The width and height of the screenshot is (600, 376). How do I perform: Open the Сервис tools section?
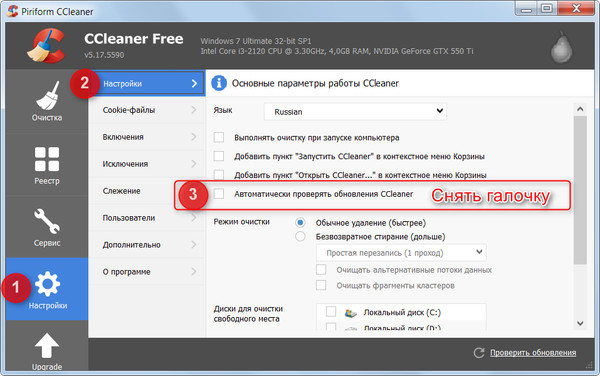point(47,228)
